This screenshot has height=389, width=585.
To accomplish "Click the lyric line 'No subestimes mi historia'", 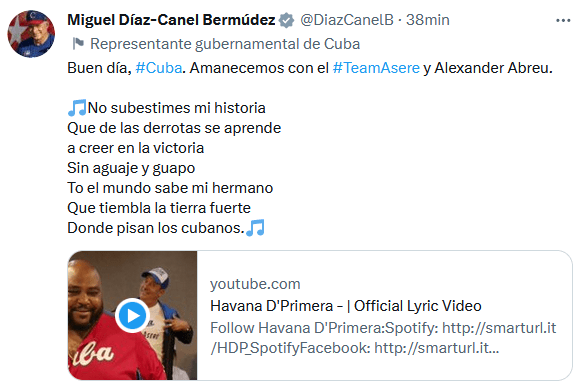I will (x=176, y=108).
